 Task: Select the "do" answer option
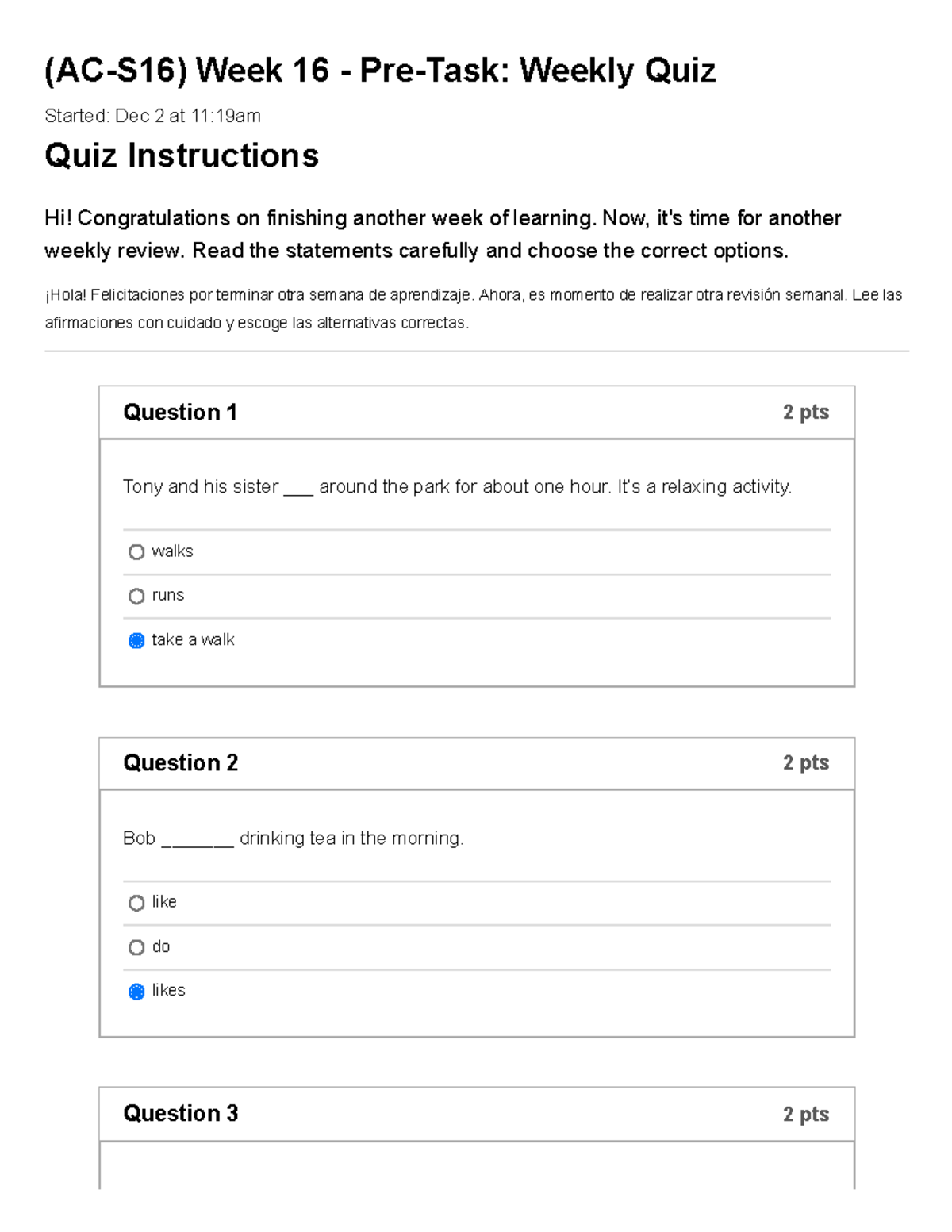(x=136, y=946)
